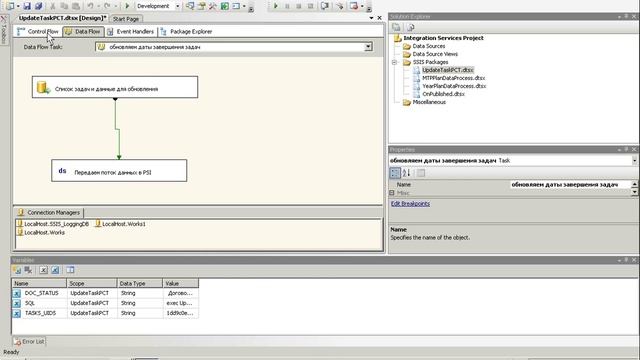Select the Data Sources folder
Image resolution: width=640 pixels, height=360 pixels.
click(429, 46)
